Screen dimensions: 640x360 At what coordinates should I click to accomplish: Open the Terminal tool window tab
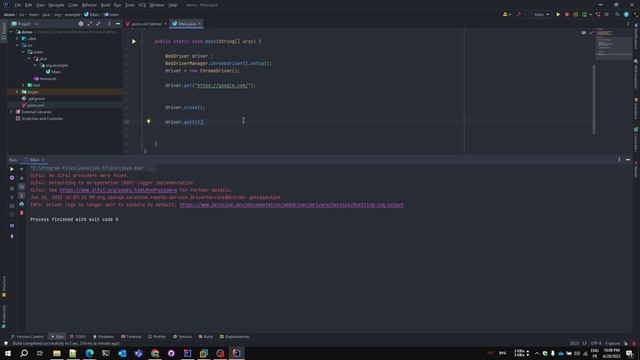[131, 337]
